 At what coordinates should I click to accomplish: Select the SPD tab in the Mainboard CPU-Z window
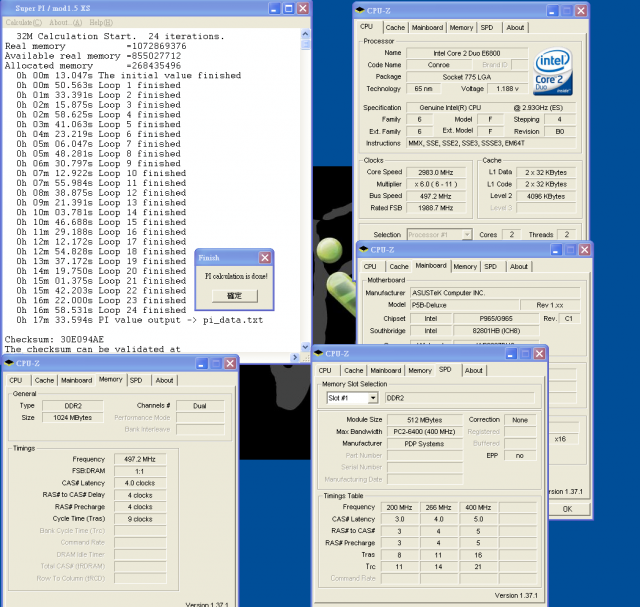point(491,266)
